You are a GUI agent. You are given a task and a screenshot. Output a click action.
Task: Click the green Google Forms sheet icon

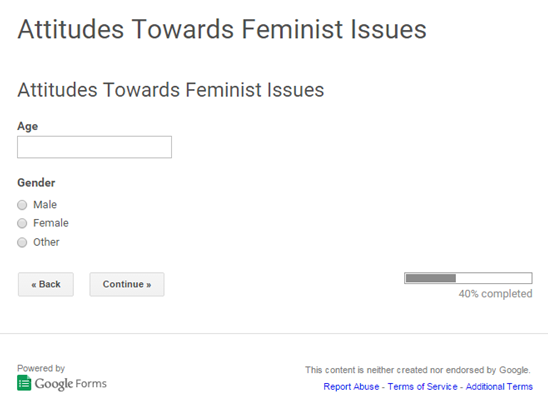click(x=24, y=383)
